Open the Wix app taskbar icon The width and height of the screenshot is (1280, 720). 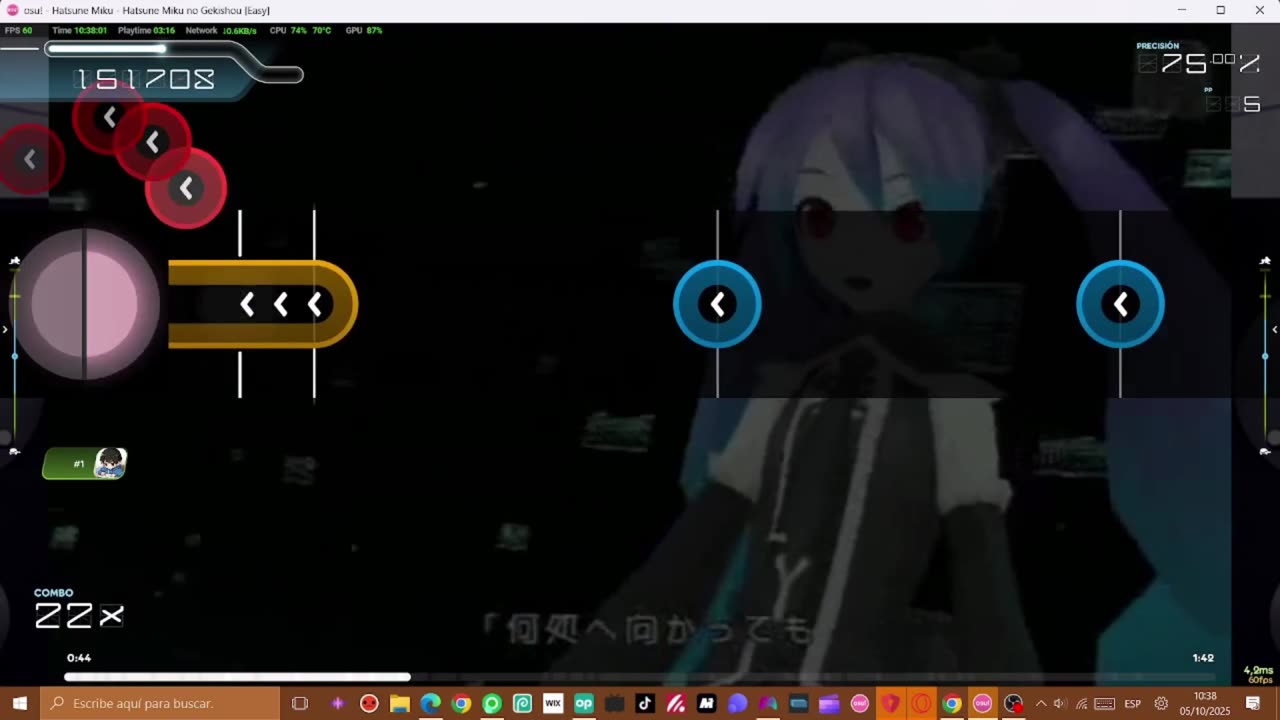point(553,703)
